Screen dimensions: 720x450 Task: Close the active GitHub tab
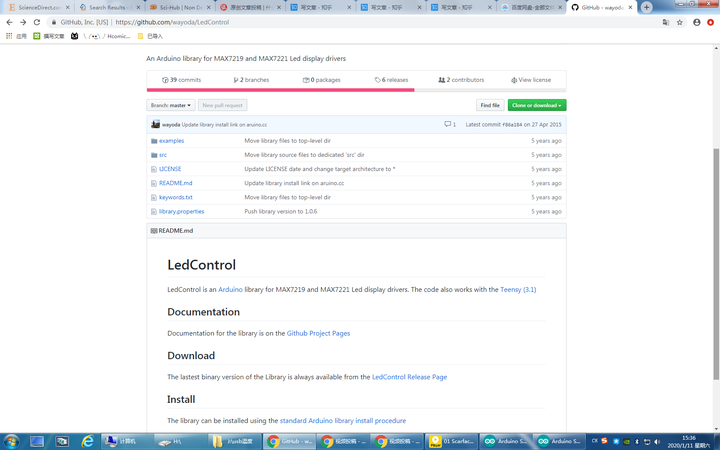[x=630, y=7]
